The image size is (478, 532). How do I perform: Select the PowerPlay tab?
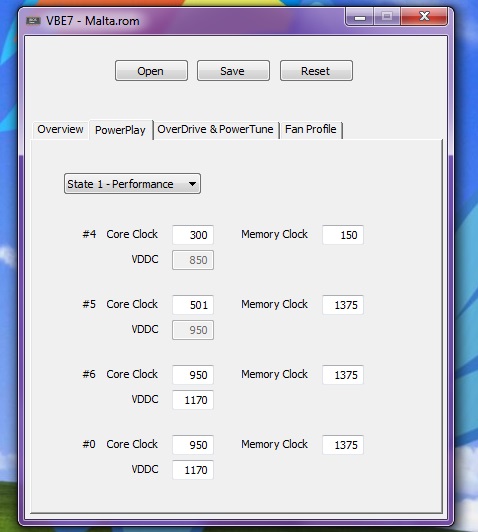[120, 130]
